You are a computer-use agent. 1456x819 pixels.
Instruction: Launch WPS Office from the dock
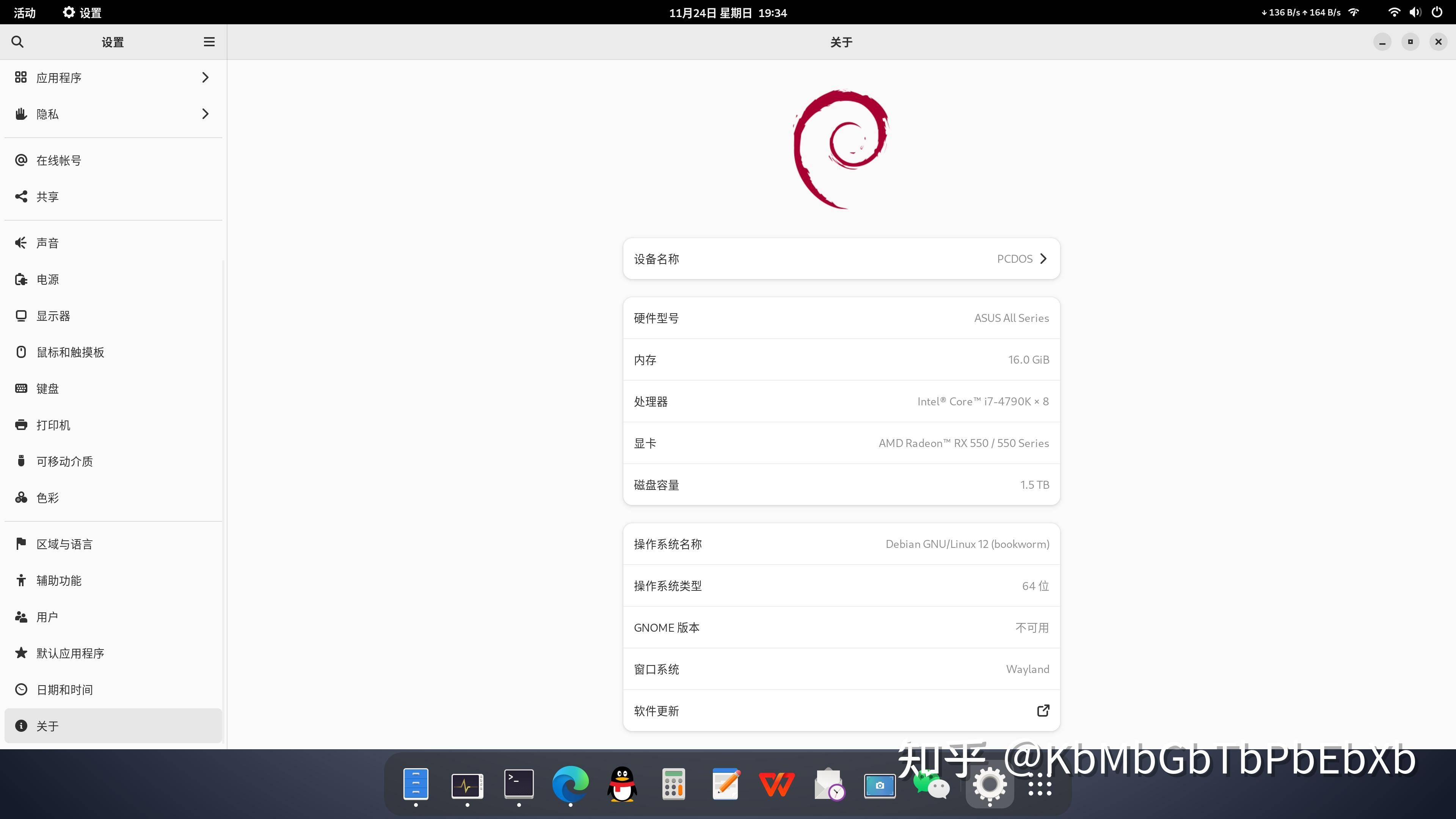click(777, 785)
